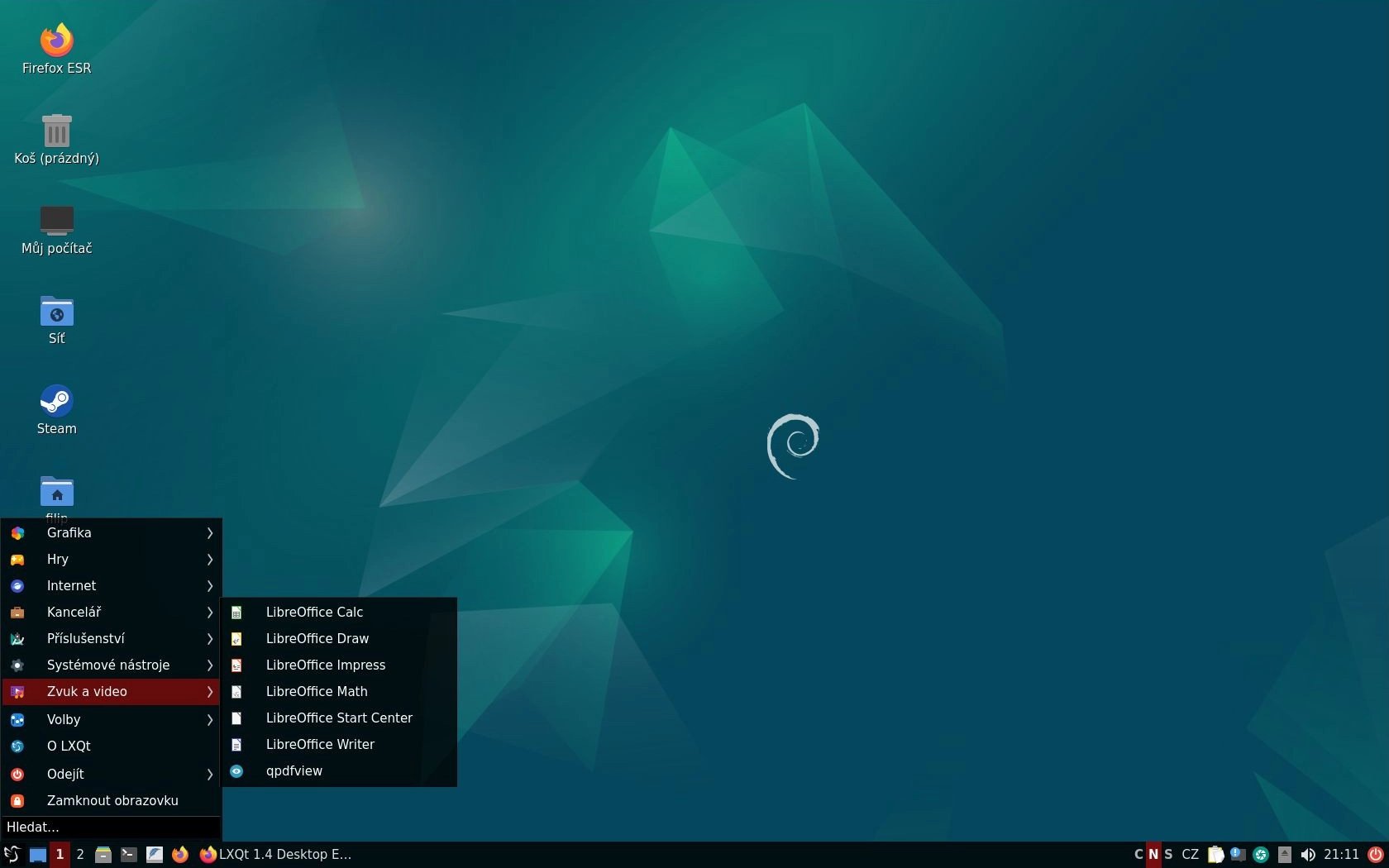Click the O LXQt menu entry
This screenshot has height=868, width=1389.
click(x=112, y=746)
